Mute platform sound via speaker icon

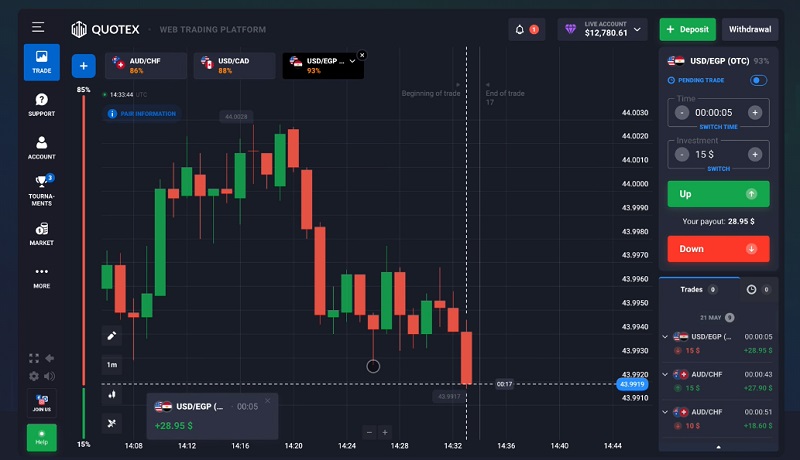pyautogui.click(x=49, y=376)
